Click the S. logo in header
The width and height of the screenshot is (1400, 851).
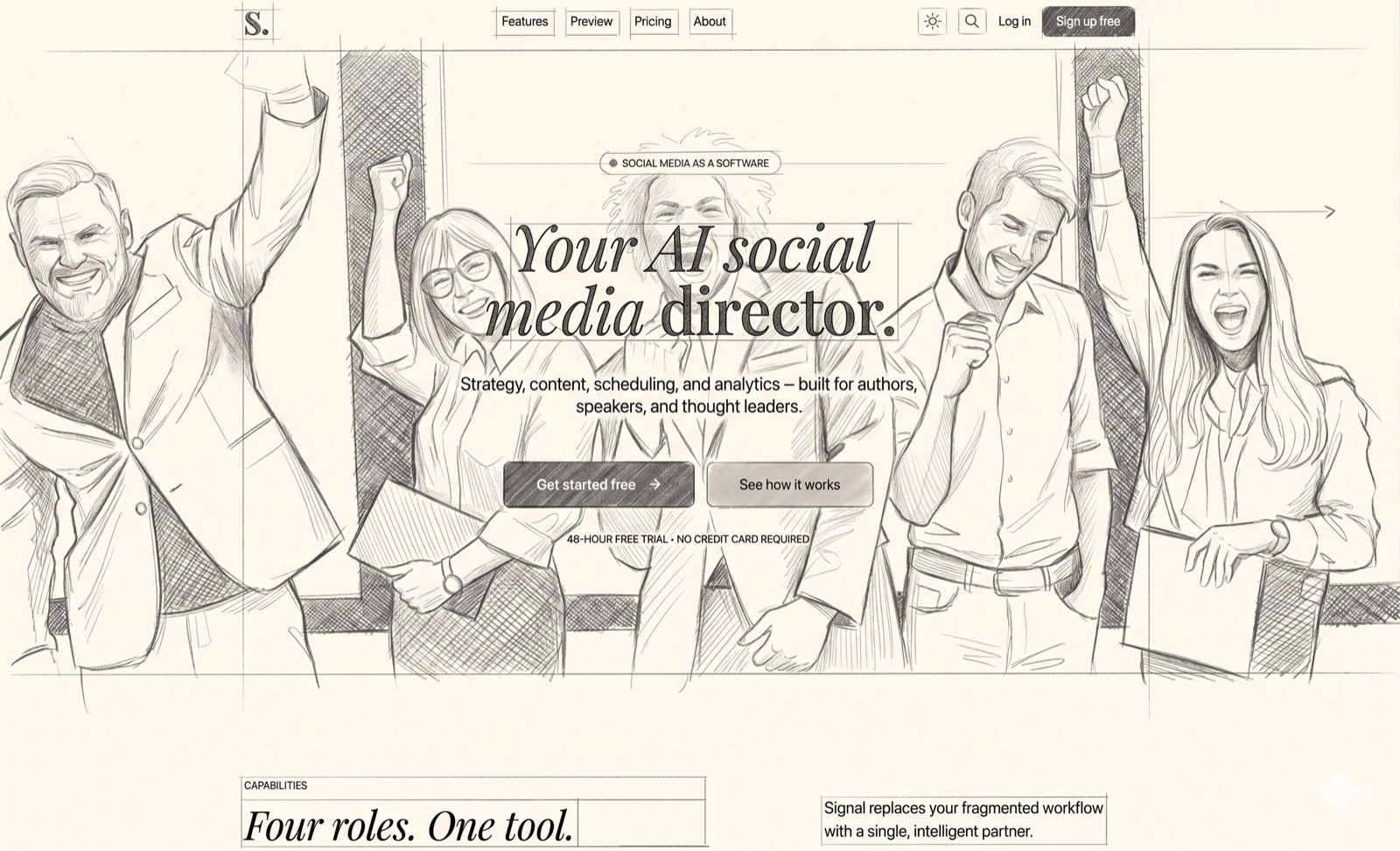[256, 23]
